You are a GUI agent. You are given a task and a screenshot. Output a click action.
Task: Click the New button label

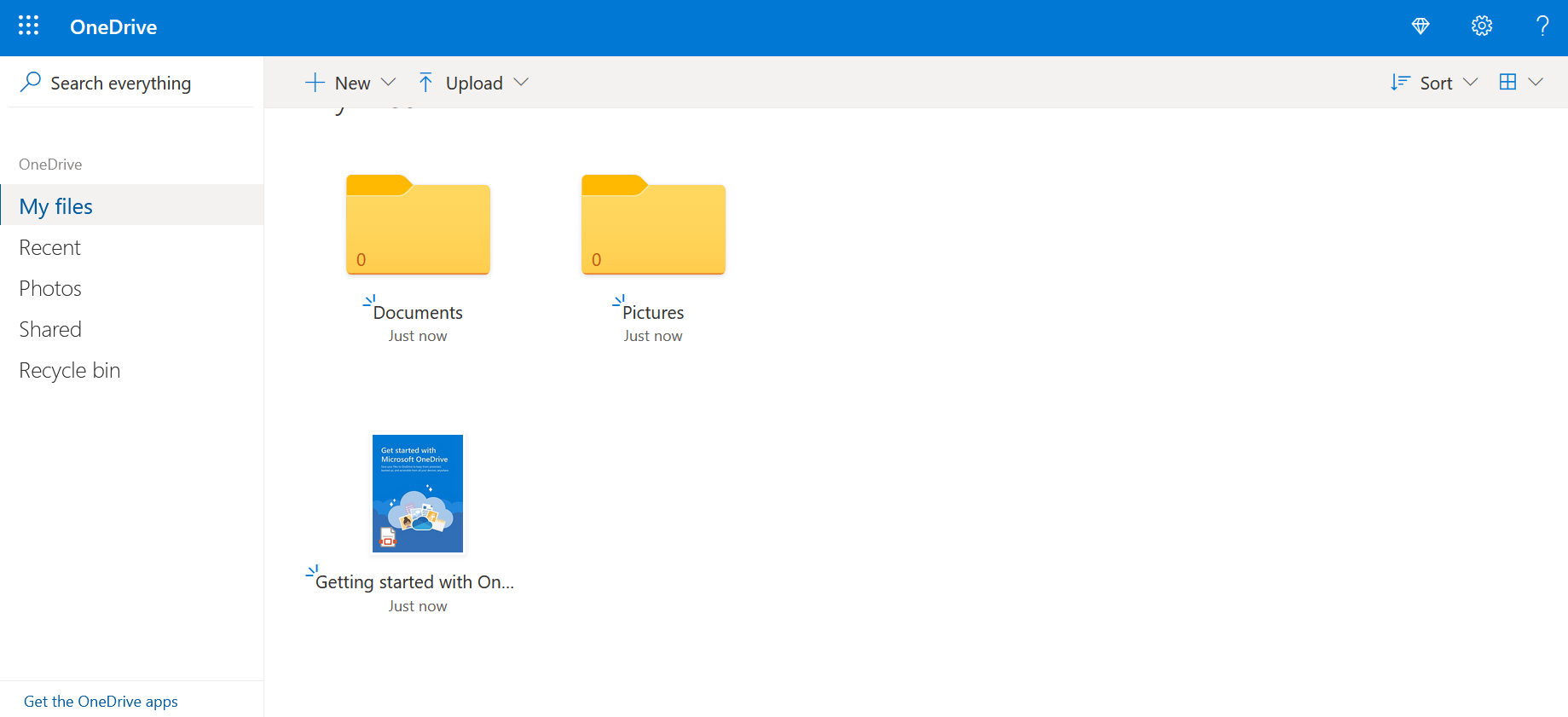[x=352, y=84]
